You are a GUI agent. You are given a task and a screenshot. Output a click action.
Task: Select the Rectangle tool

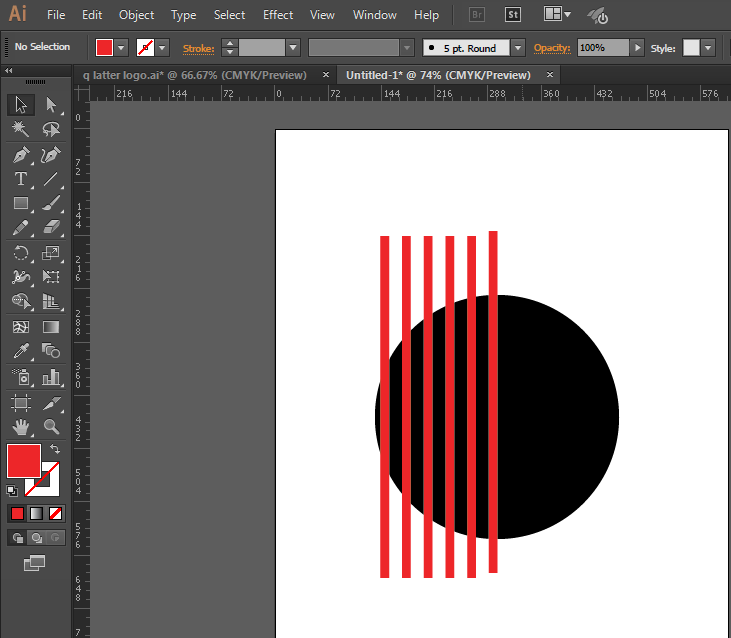20,204
